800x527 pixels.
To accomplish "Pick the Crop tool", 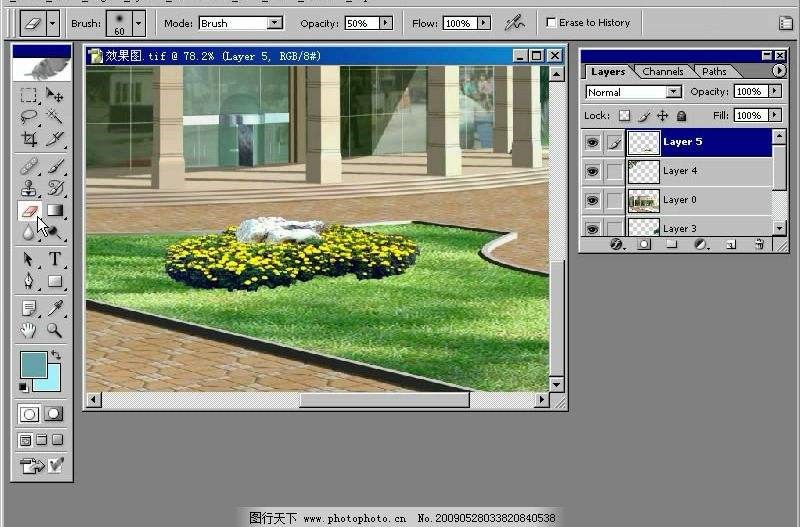I will tap(28, 139).
